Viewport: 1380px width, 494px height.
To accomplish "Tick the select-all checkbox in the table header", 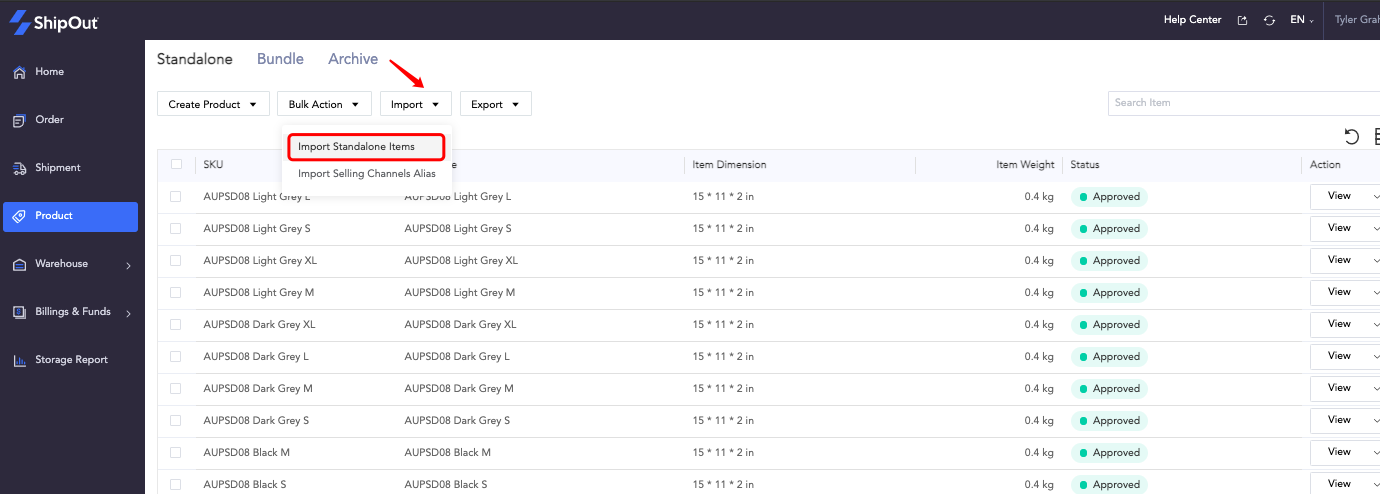I will click(176, 165).
